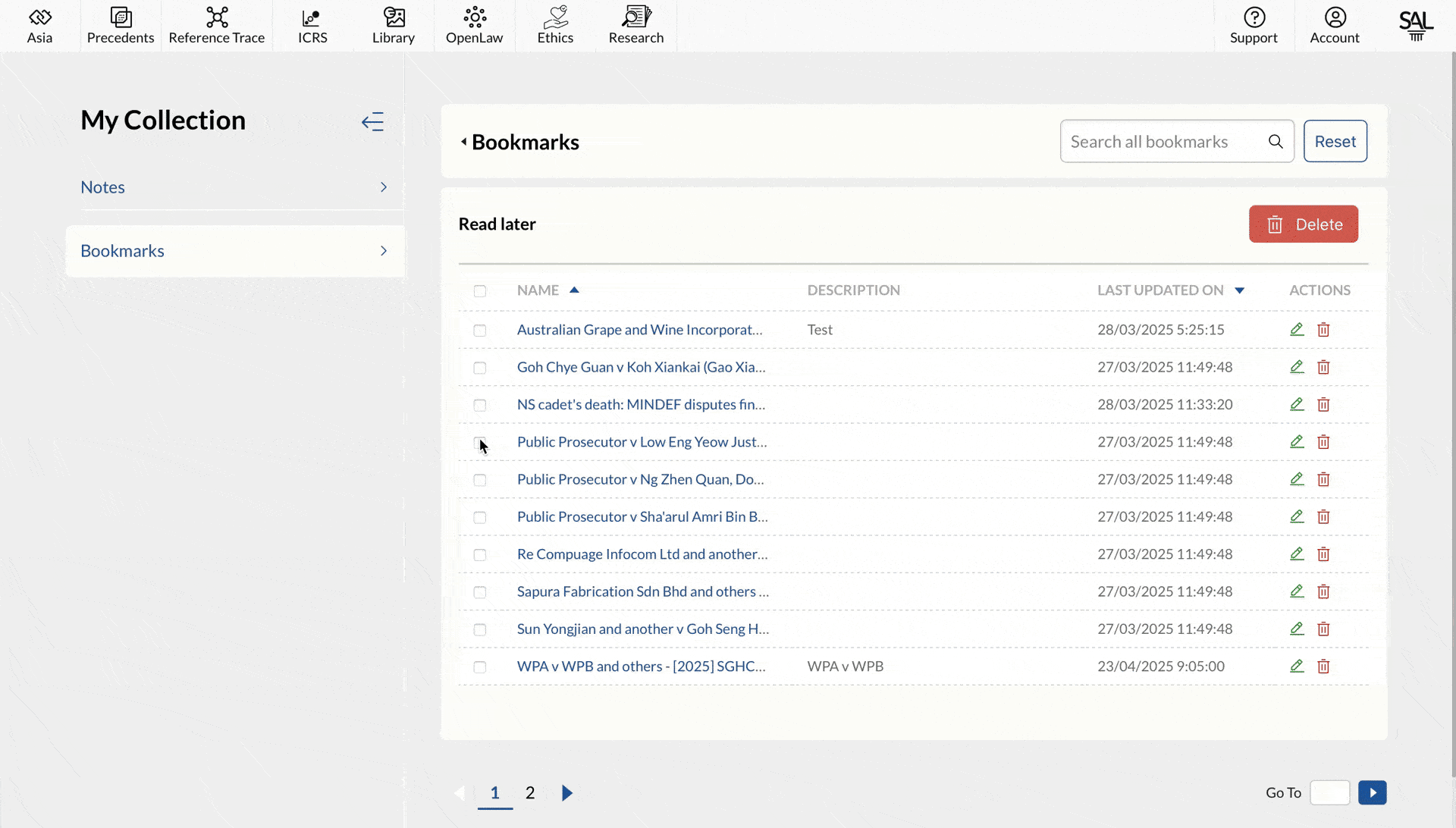Edit the Sapura Fabrication bookmark
Screen dimensions: 1456x828
(1297, 591)
